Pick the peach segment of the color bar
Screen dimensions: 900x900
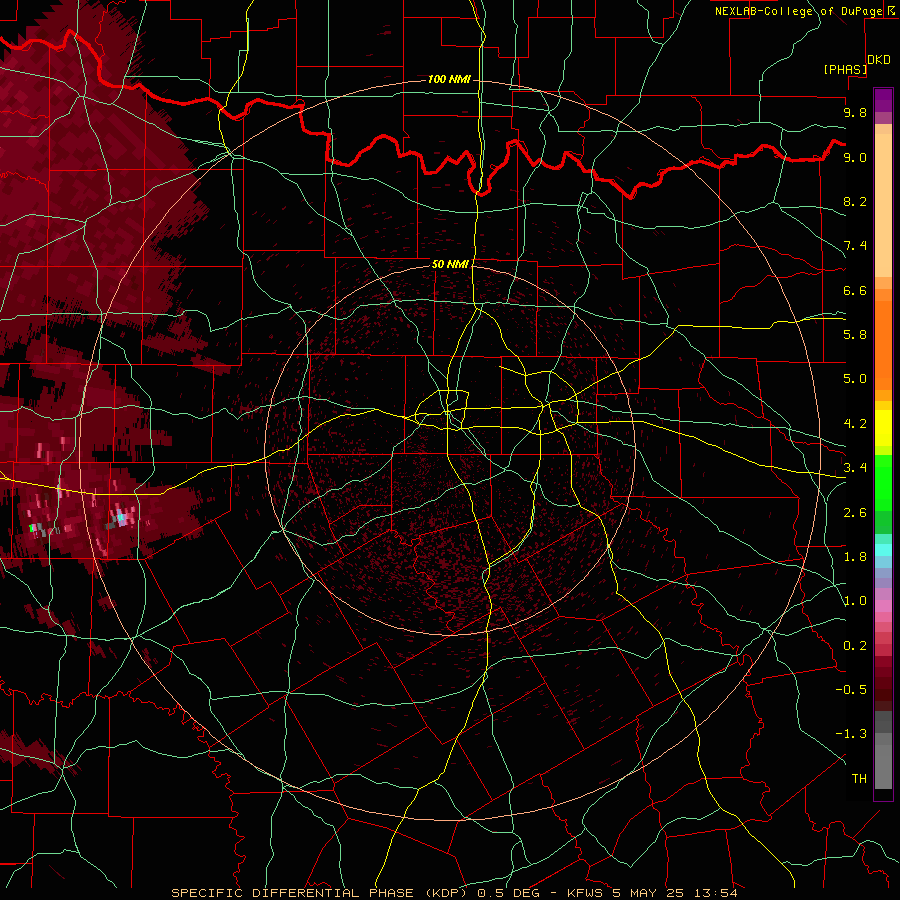point(883,205)
